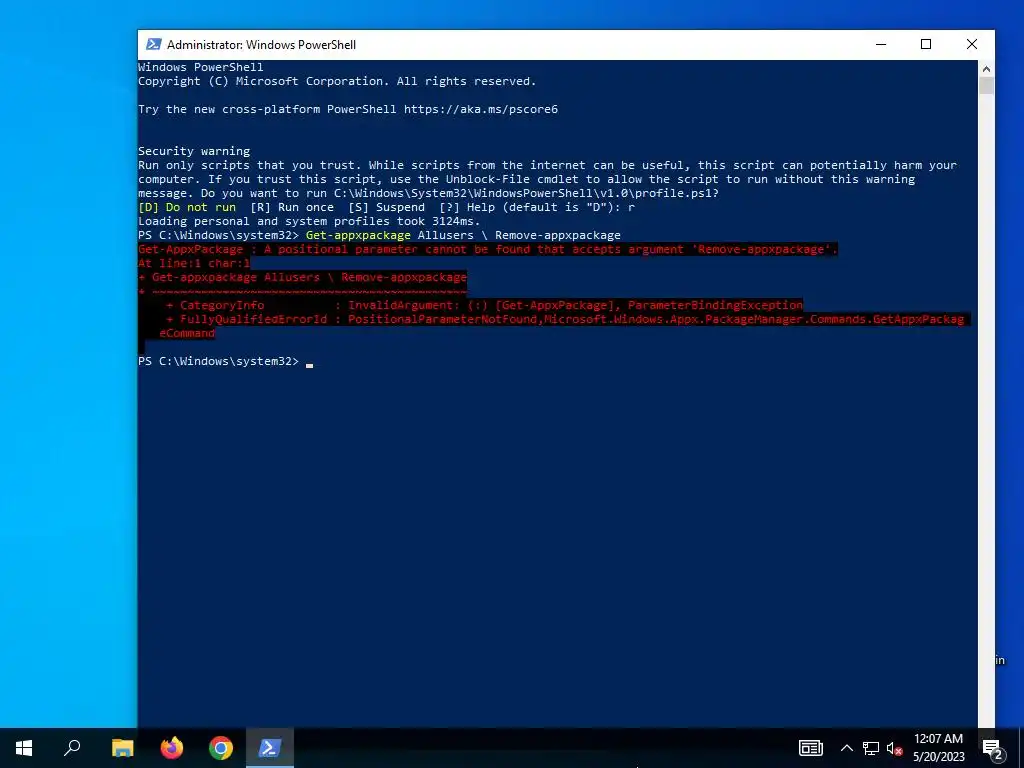Screen dimensions: 1024x768
Task: Click the 'Copyright (C) Microsoft Corporation' line
Action: (x=337, y=81)
